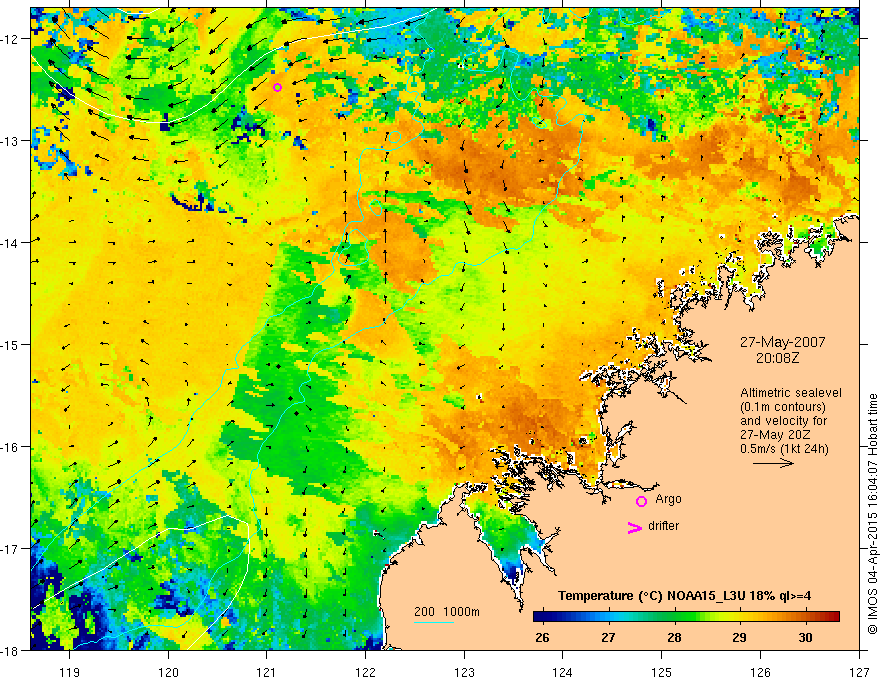Select the '27-May-2007' date text
The image size is (880, 680).
(x=782, y=342)
